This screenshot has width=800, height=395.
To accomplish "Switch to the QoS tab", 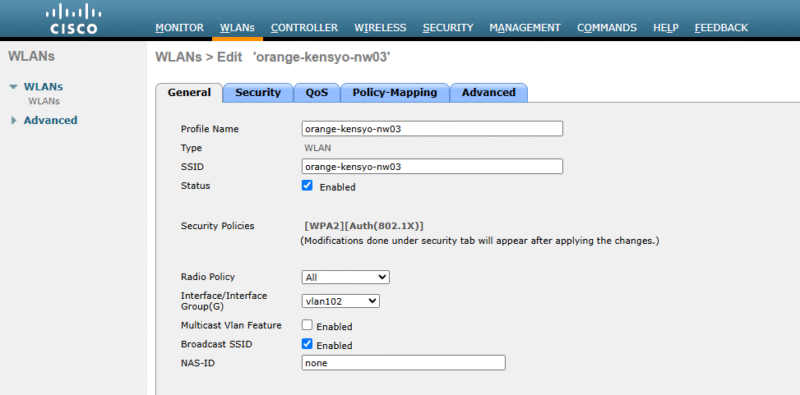I will tap(316, 93).
